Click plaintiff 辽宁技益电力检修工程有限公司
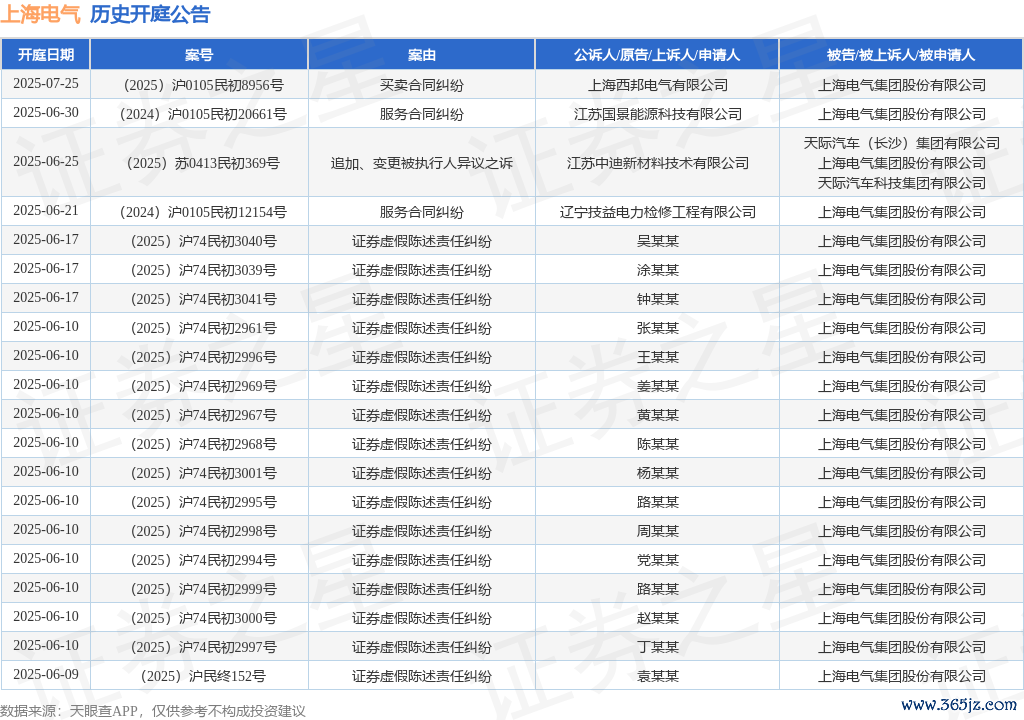1024x720 pixels. coord(657,212)
